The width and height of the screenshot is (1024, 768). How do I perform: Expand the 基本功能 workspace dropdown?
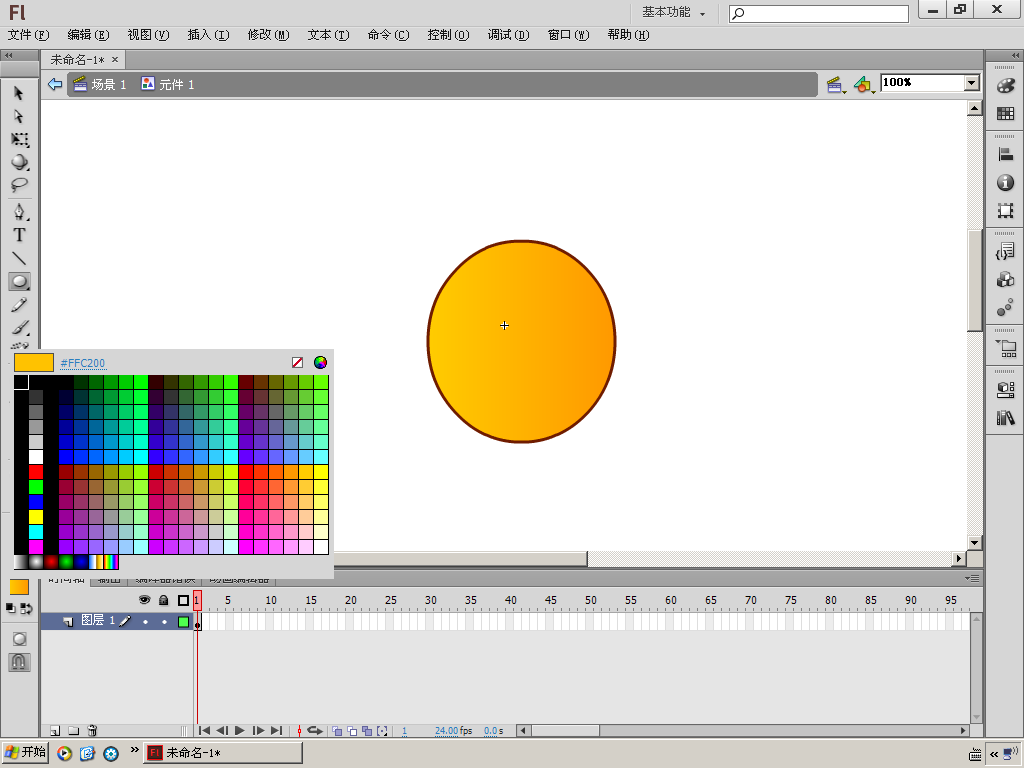pos(673,13)
